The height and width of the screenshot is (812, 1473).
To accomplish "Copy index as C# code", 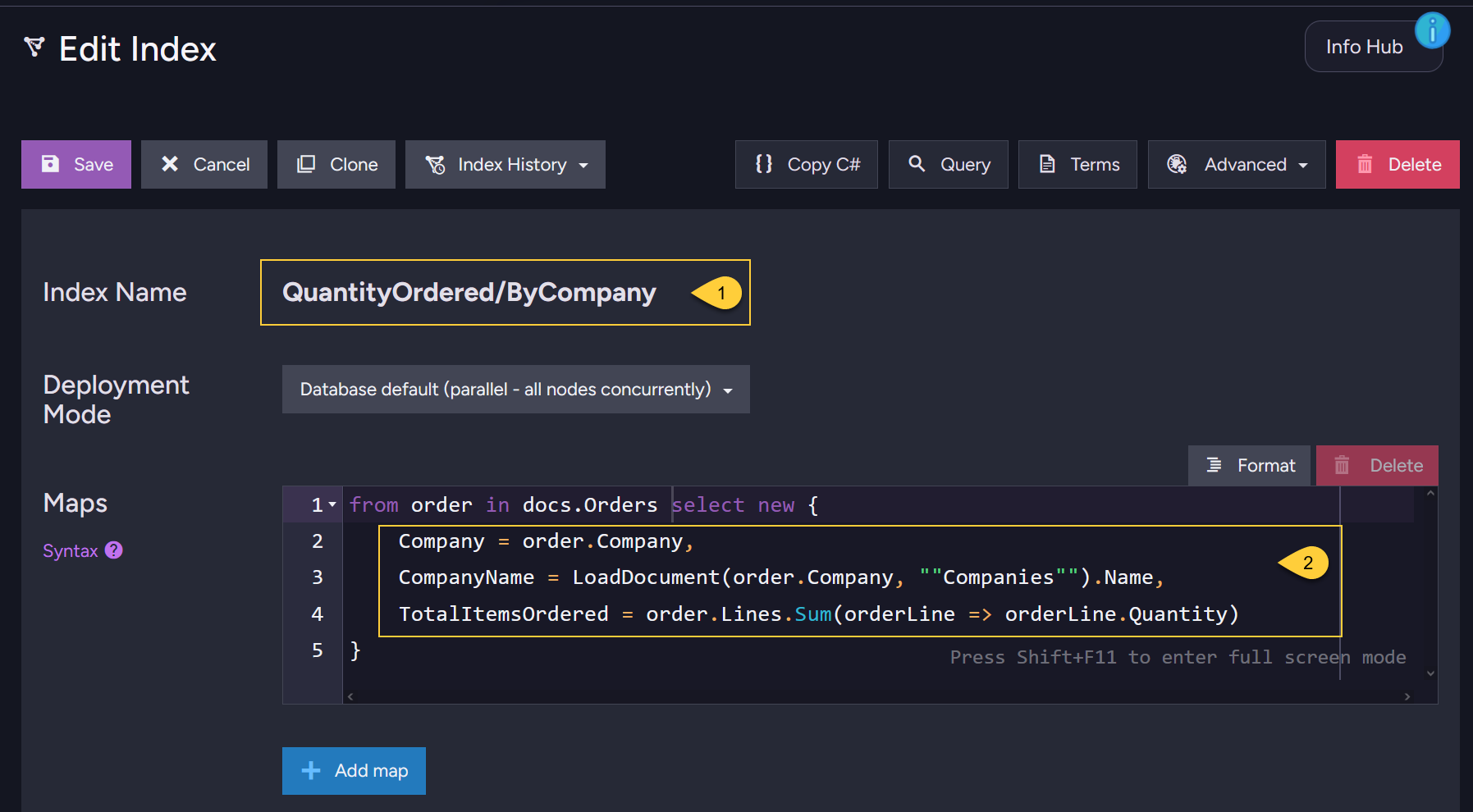I will 807,164.
